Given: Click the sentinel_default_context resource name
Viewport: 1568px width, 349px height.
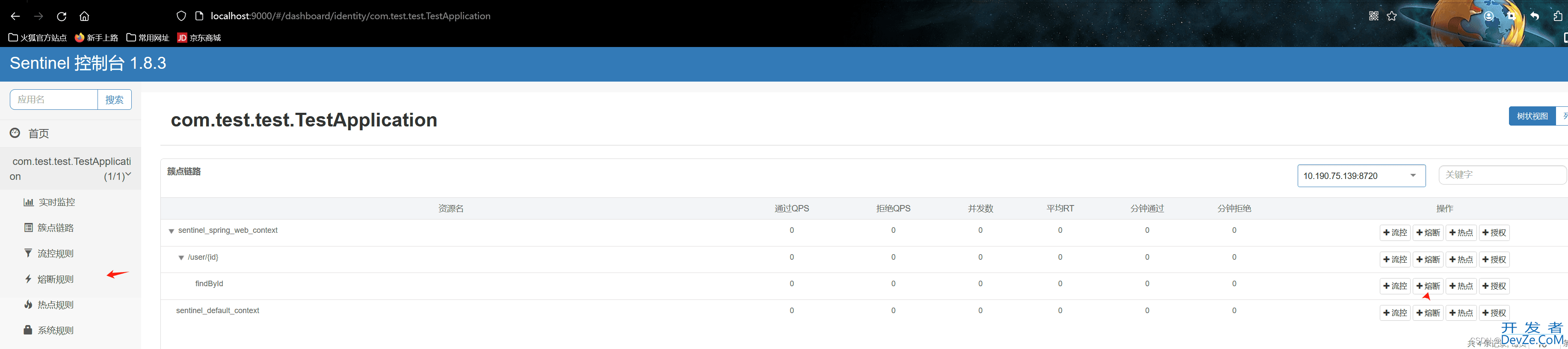Looking at the screenshot, I should pyautogui.click(x=217, y=311).
